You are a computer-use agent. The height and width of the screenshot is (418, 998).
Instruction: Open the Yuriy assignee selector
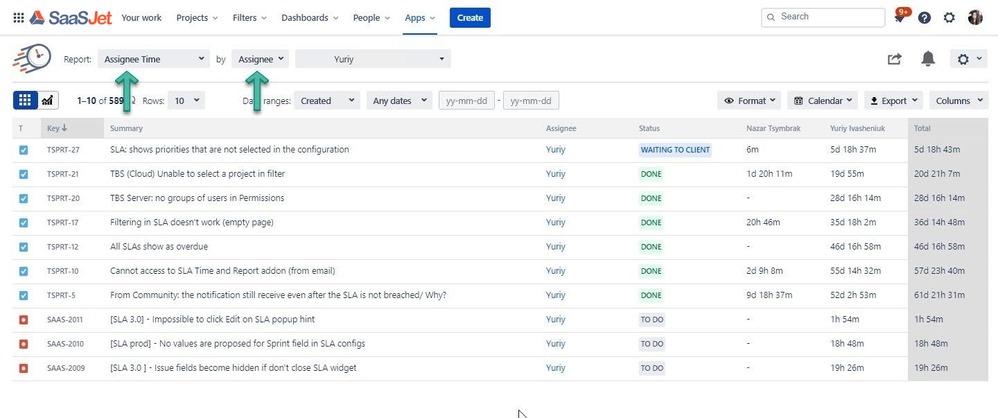click(x=373, y=59)
